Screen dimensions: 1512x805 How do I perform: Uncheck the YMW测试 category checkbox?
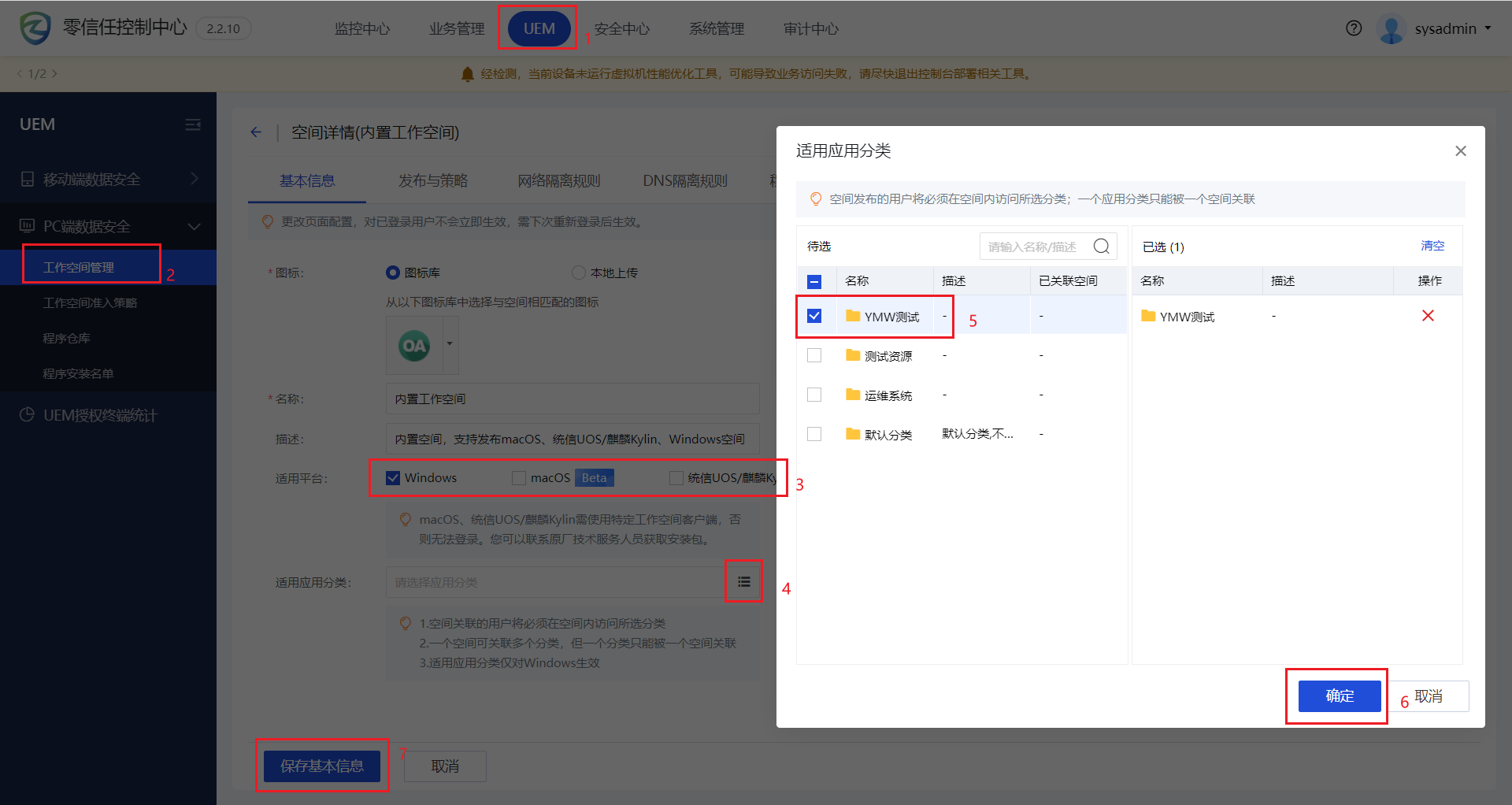814,316
